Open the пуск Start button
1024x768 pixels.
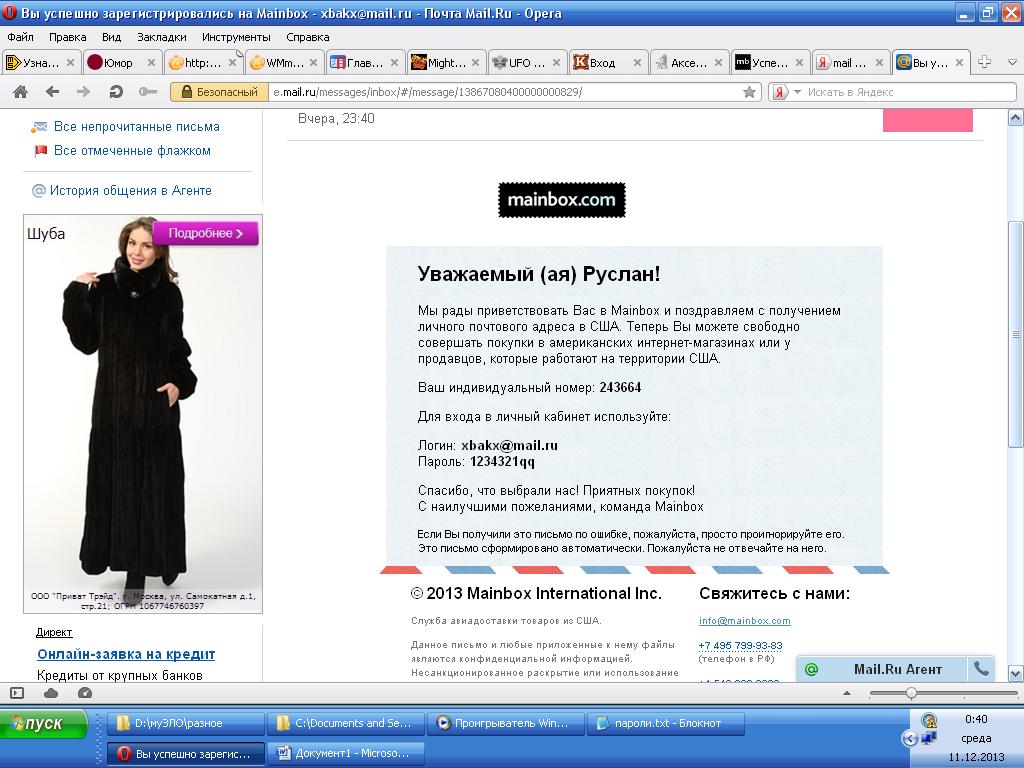[x=44, y=723]
